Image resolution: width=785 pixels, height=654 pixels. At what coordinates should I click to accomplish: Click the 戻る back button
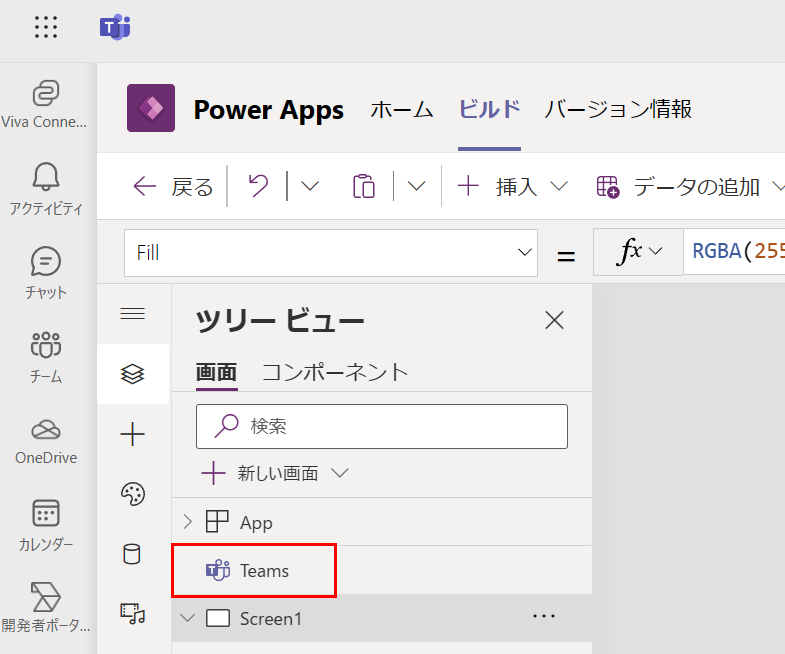tap(173, 187)
